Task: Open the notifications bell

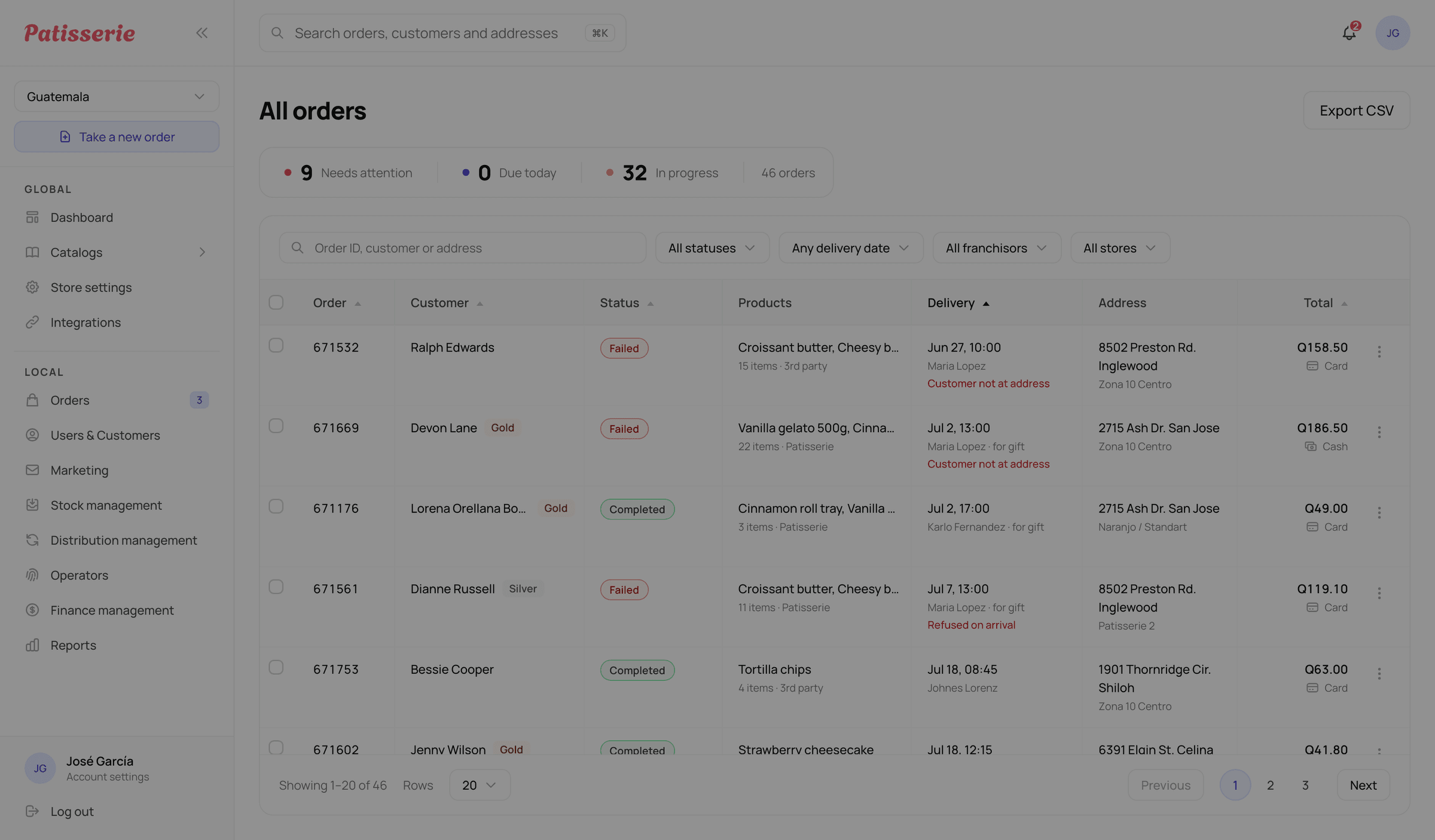Action: tap(1349, 32)
